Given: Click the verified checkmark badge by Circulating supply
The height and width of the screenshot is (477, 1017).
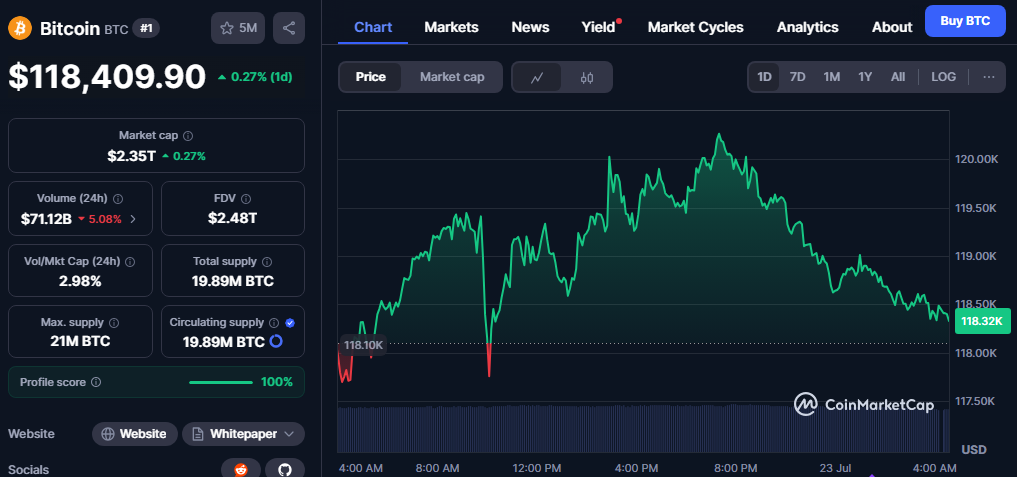Looking at the screenshot, I should tap(290, 323).
